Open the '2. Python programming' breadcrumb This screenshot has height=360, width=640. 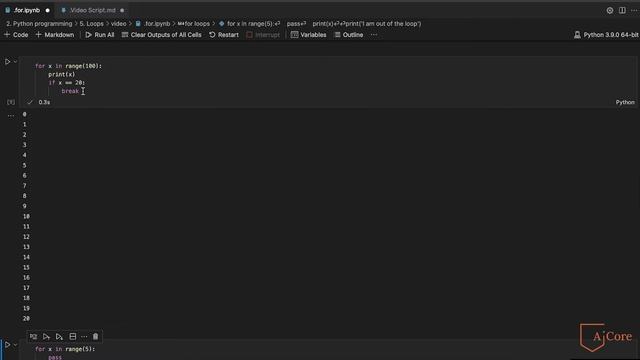click(x=39, y=24)
